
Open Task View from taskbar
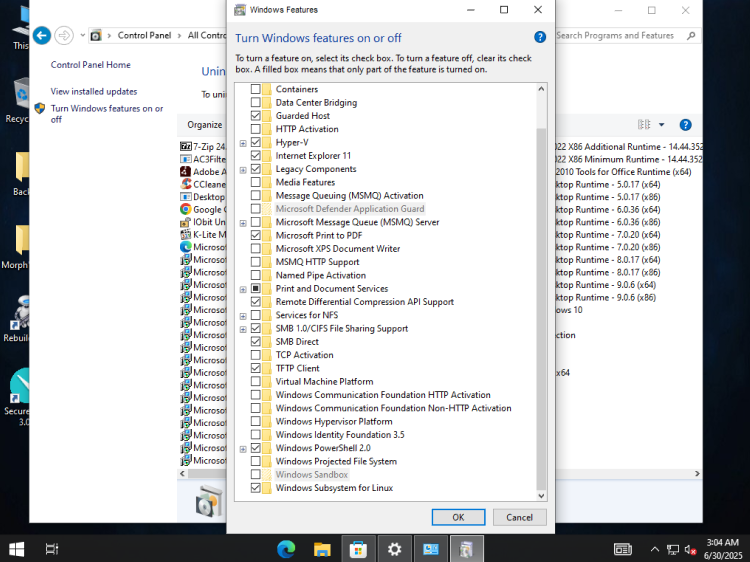52,549
